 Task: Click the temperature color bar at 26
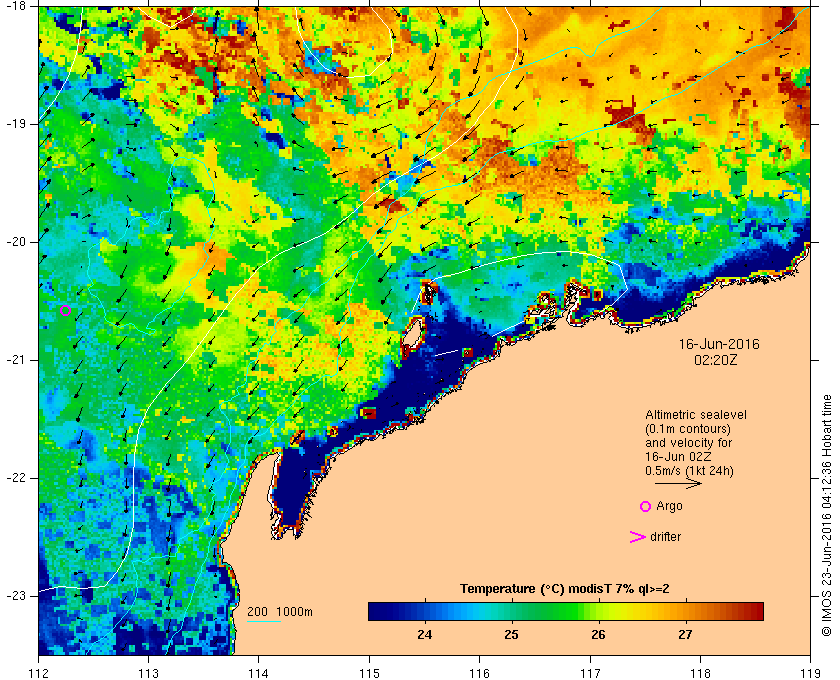click(x=598, y=611)
